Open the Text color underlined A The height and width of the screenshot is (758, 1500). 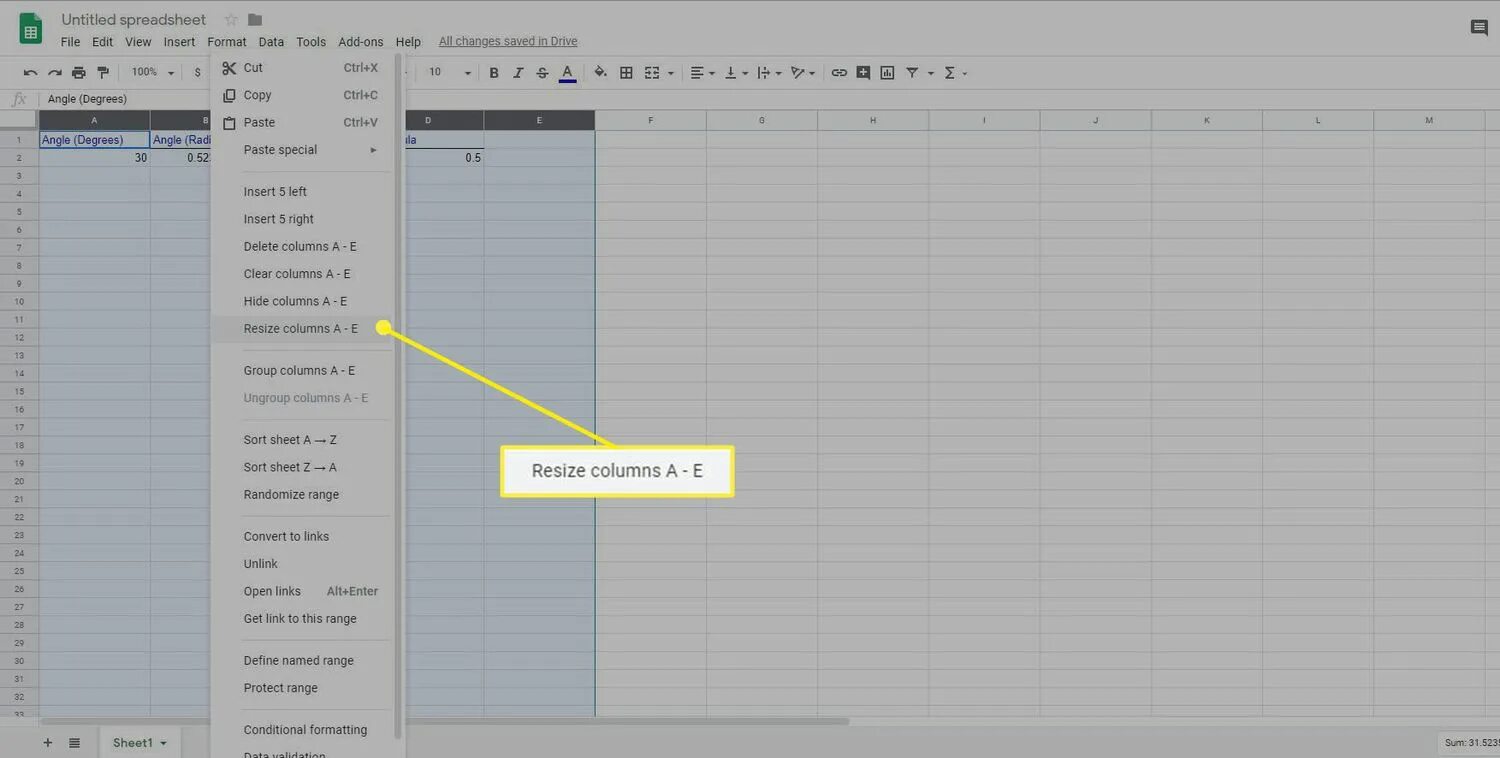coord(567,73)
